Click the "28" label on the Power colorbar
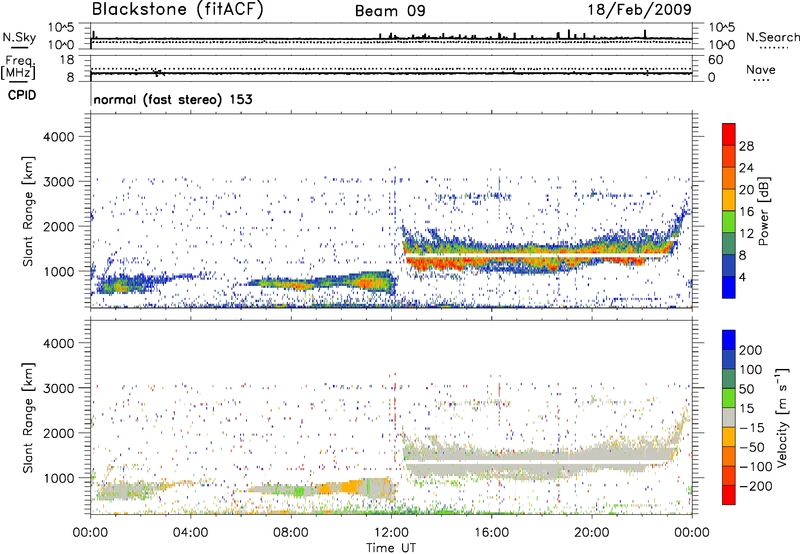This screenshot has height=554, width=800. [x=746, y=146]
